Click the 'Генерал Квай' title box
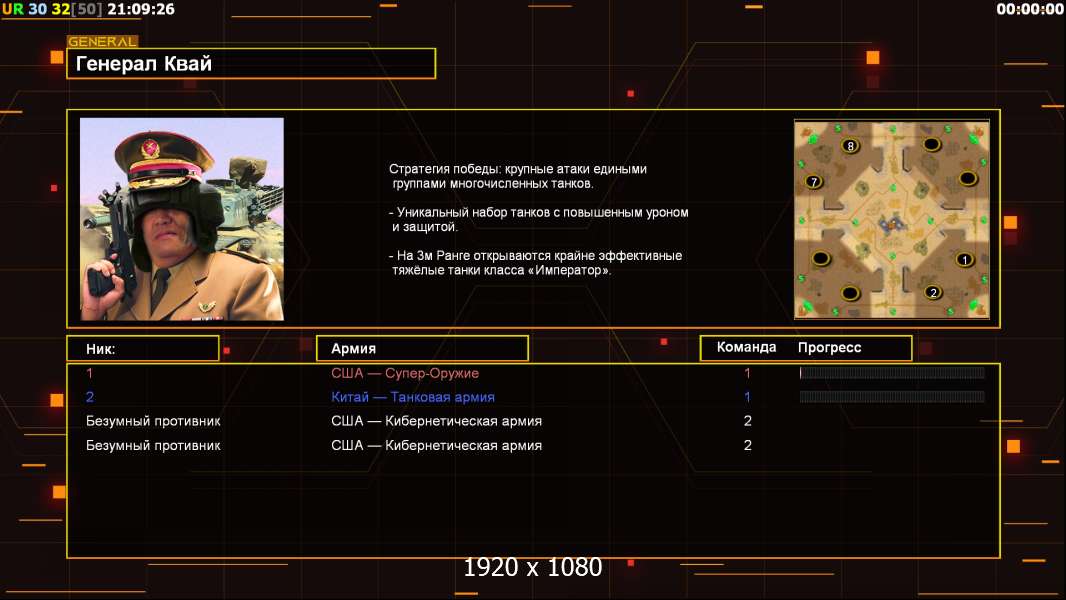The image size is (1066, 600). point(251,63)
